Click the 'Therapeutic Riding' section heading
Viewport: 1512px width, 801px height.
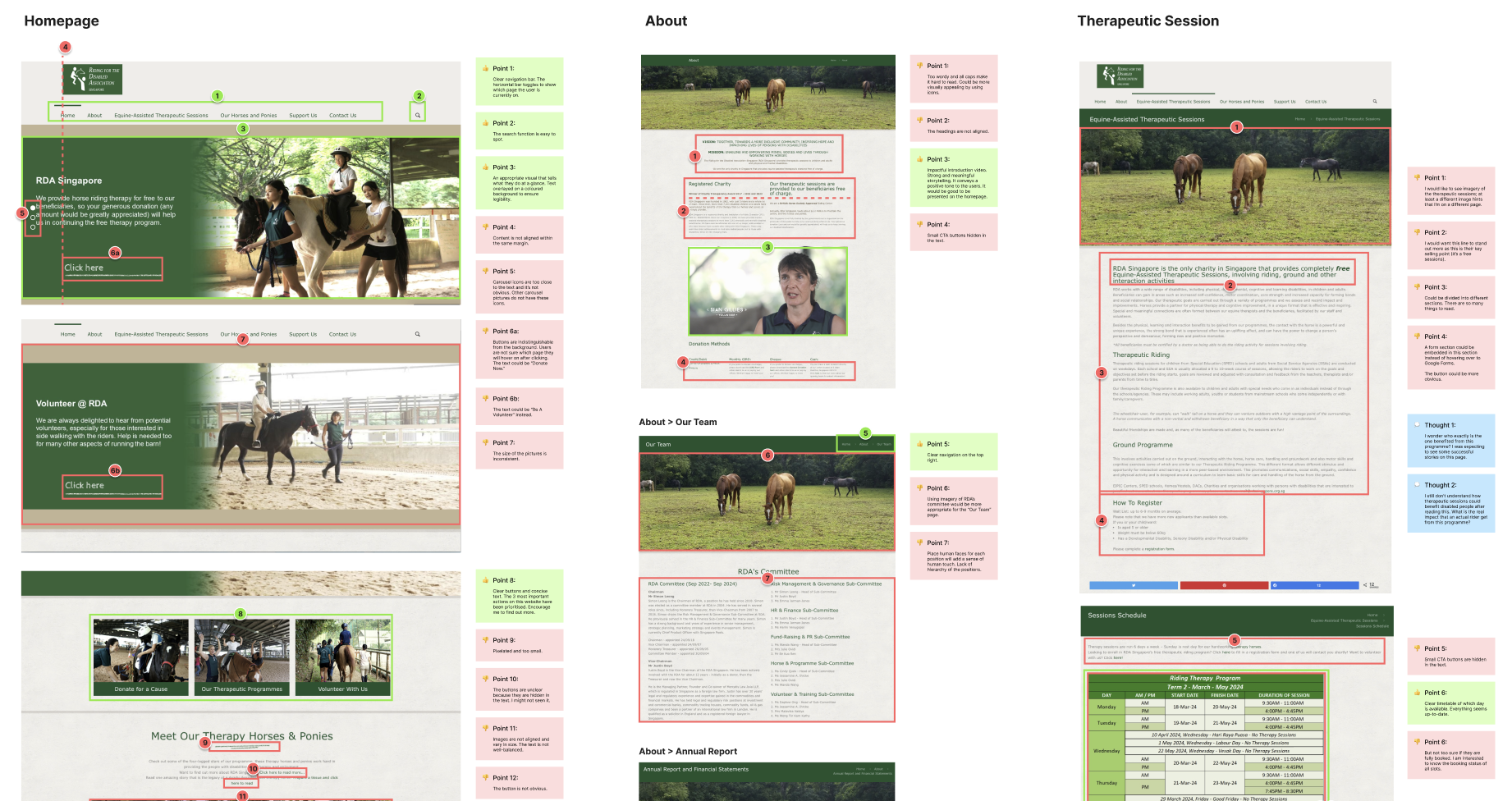point(1141,355)
